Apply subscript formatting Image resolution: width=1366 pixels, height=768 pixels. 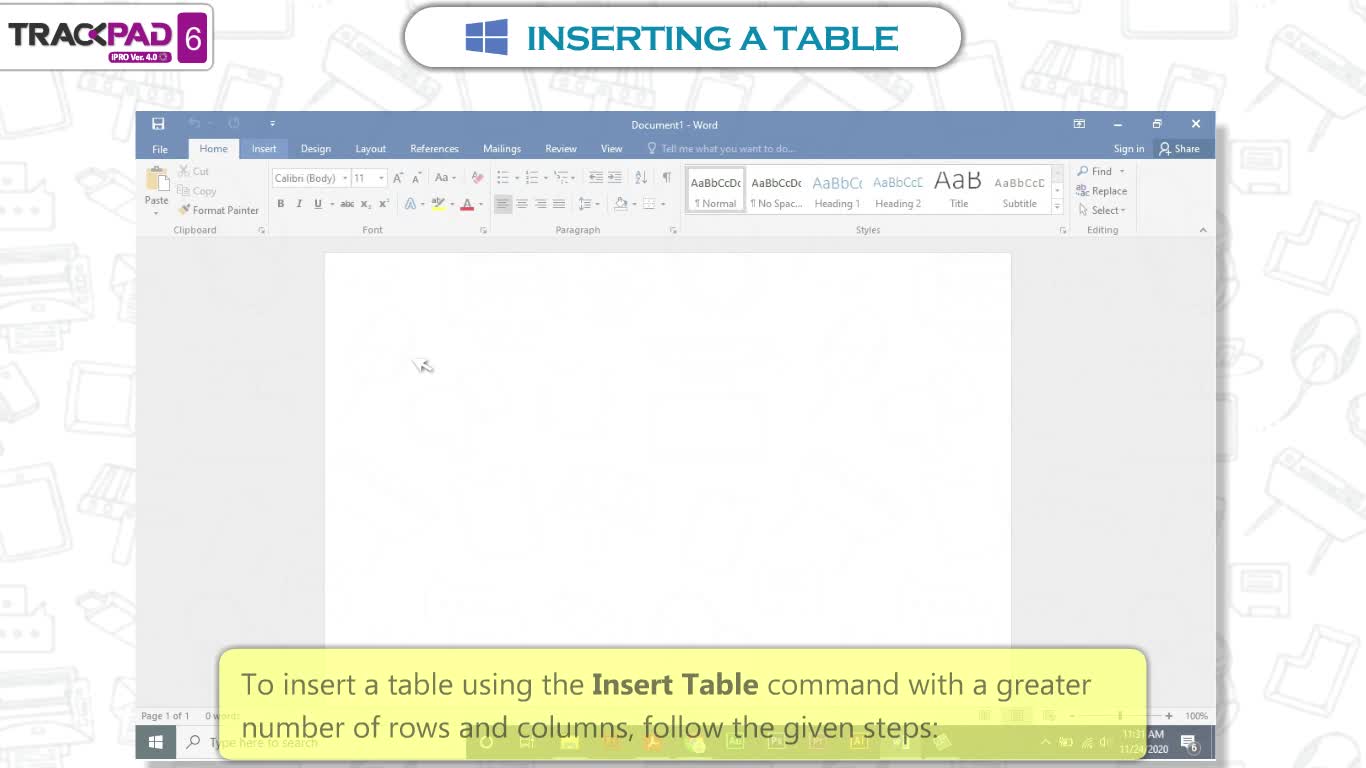[366, 204]
